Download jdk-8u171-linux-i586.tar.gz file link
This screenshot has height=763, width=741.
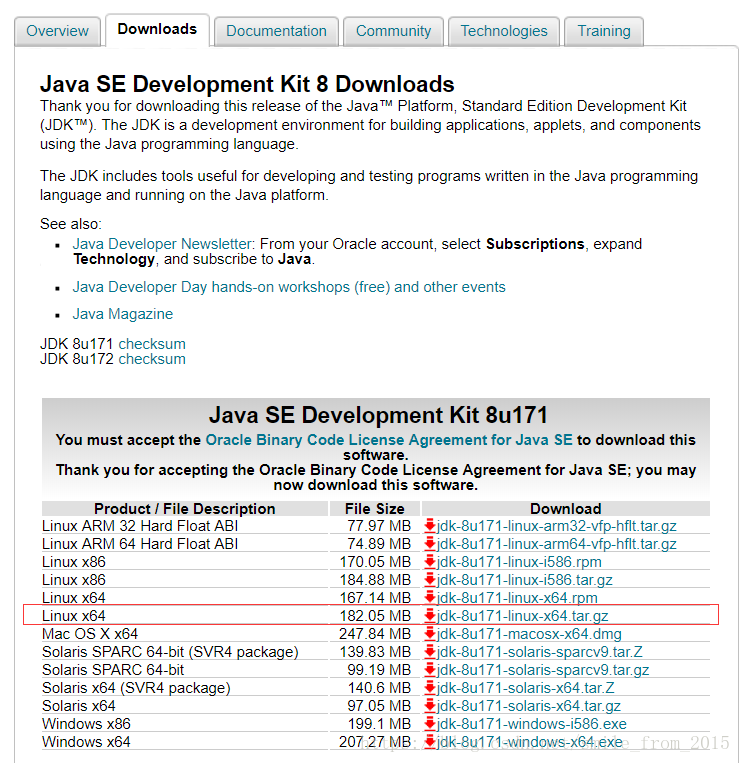pos(524,580)
